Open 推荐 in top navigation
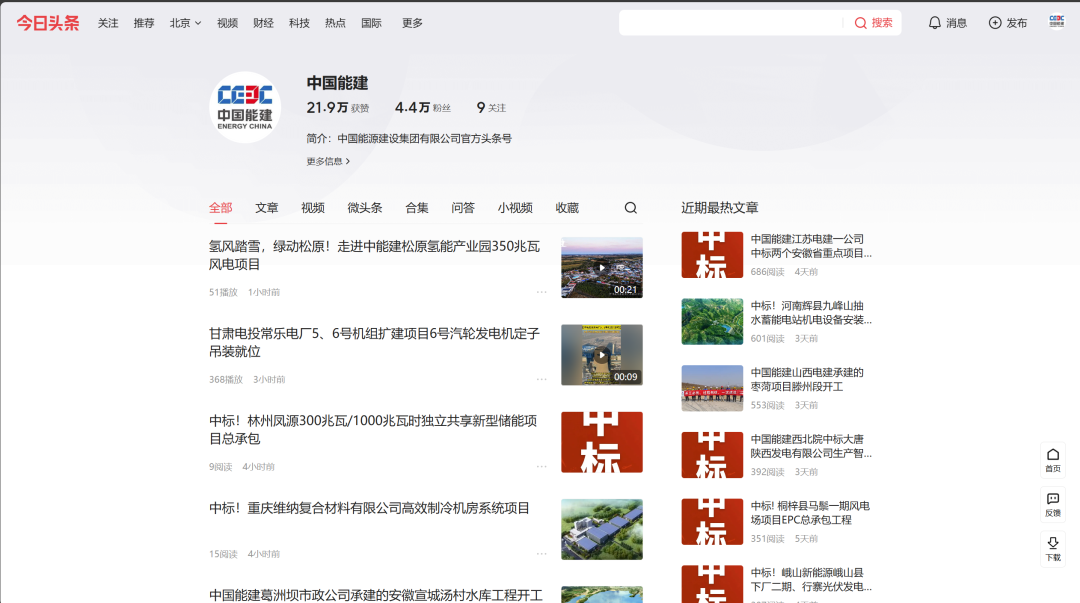This screenshot has height=603, width=1080. coord(144,23)
